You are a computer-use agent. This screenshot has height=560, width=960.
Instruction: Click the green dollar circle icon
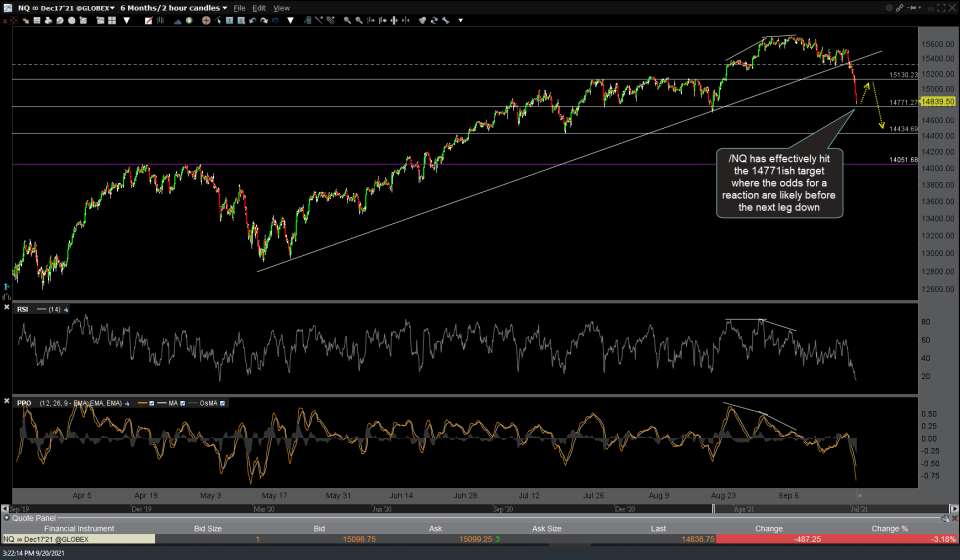coord(189,20)
